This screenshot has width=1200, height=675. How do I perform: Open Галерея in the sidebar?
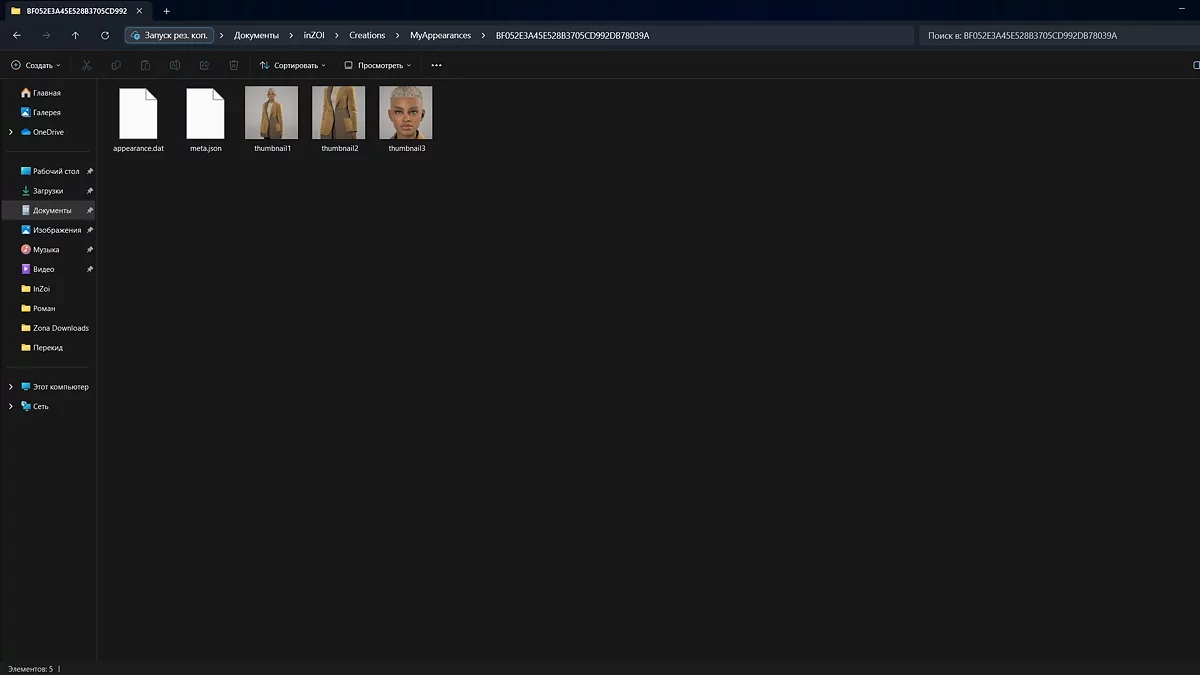click(48, 113)
